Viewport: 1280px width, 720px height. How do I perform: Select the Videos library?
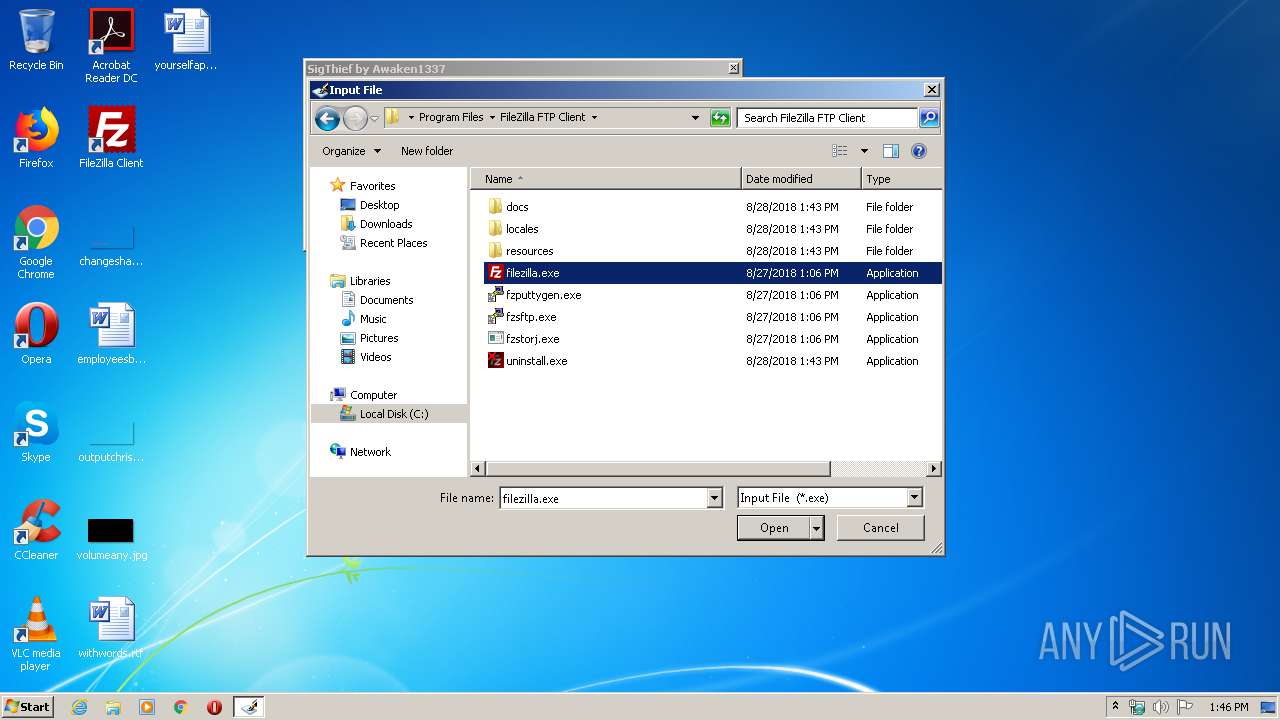375,357
